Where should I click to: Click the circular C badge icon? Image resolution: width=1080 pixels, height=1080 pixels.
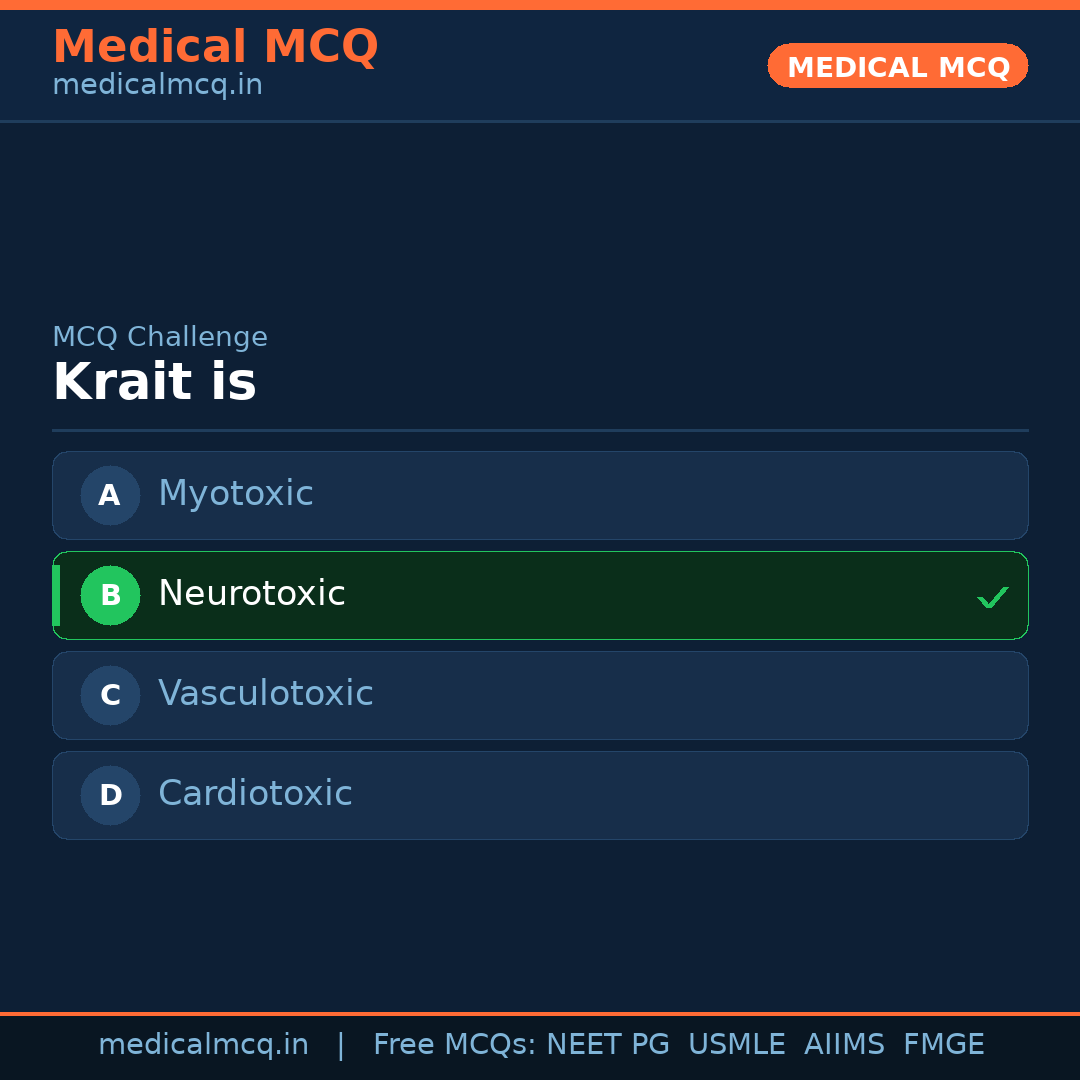[x=110, y=695]
